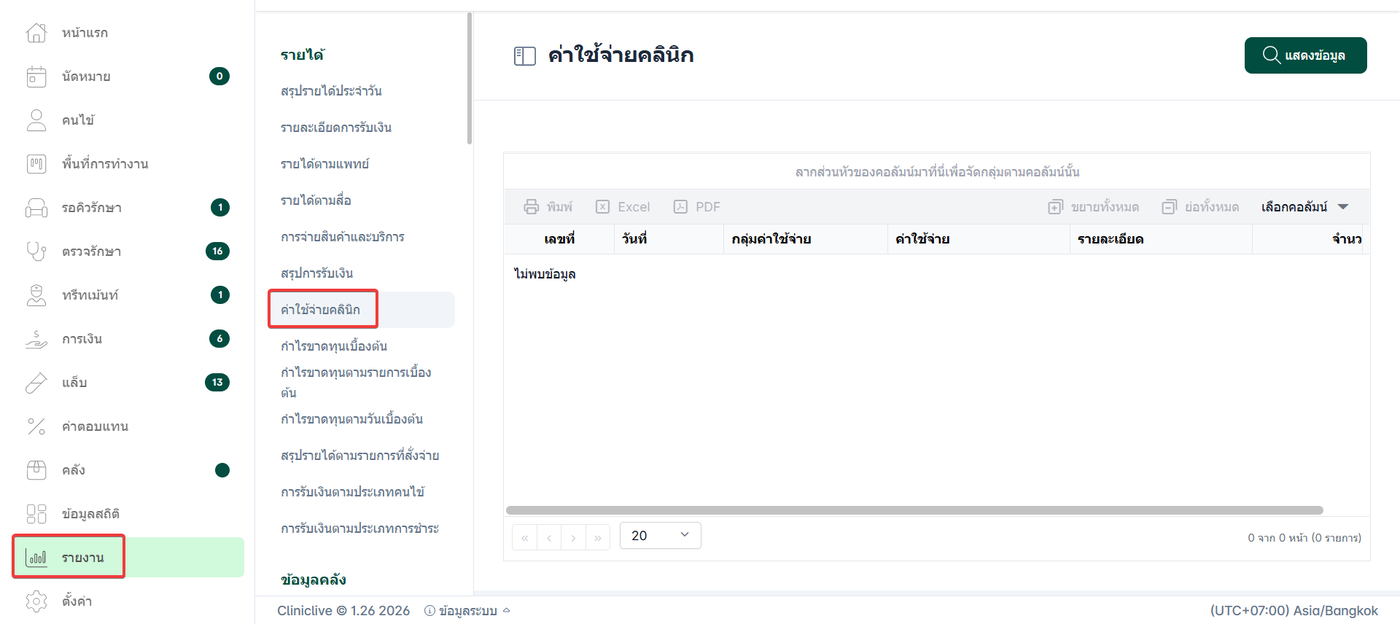Click the report list vertical scrollbar
Screen dimensions: 1400x624
pyautogui.click(x=469, y=78)
